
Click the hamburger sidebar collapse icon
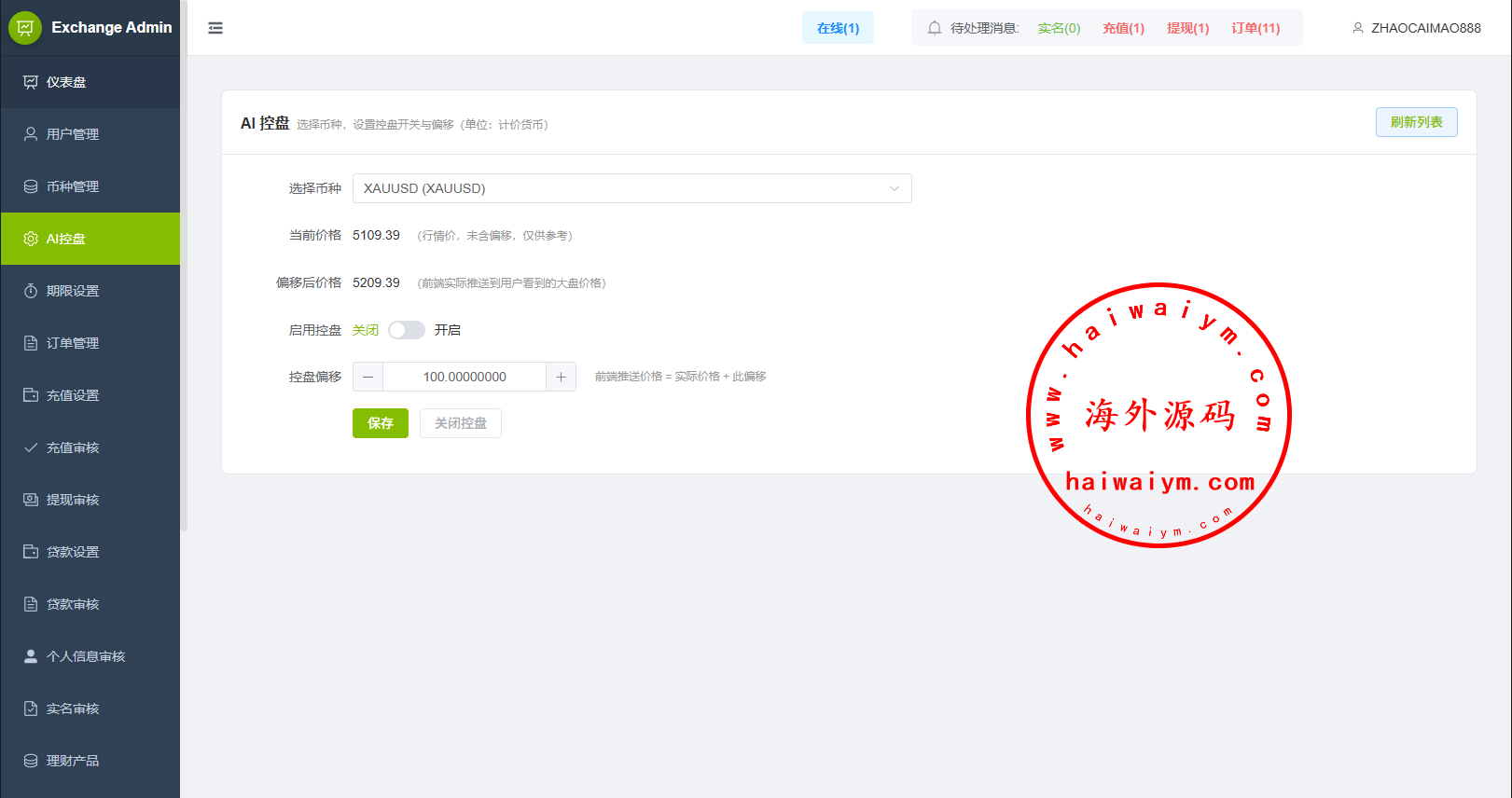215,28
